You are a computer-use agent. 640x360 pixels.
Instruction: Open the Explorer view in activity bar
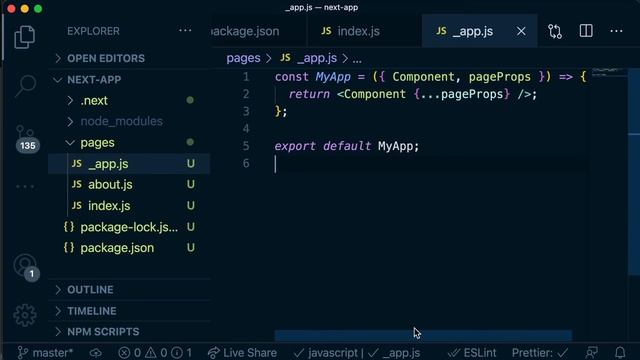24,38
